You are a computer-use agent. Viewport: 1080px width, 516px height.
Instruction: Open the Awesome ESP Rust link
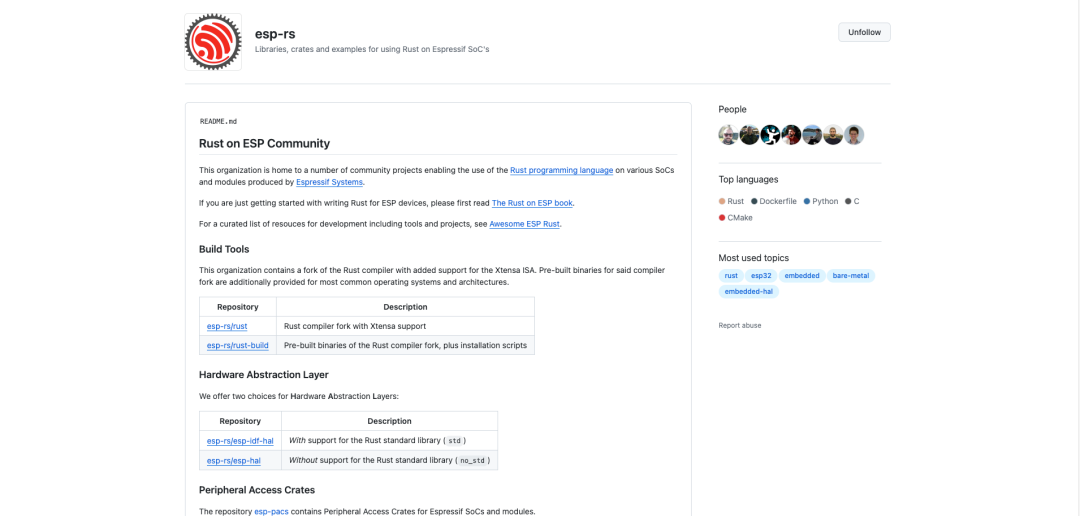[x=524, y=224]
